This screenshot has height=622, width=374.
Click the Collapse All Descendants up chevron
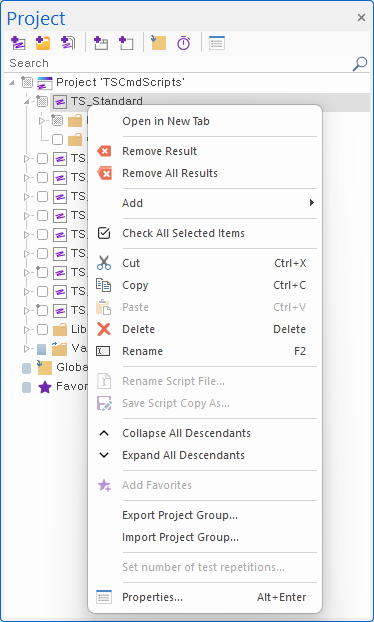tap(104, 433)
